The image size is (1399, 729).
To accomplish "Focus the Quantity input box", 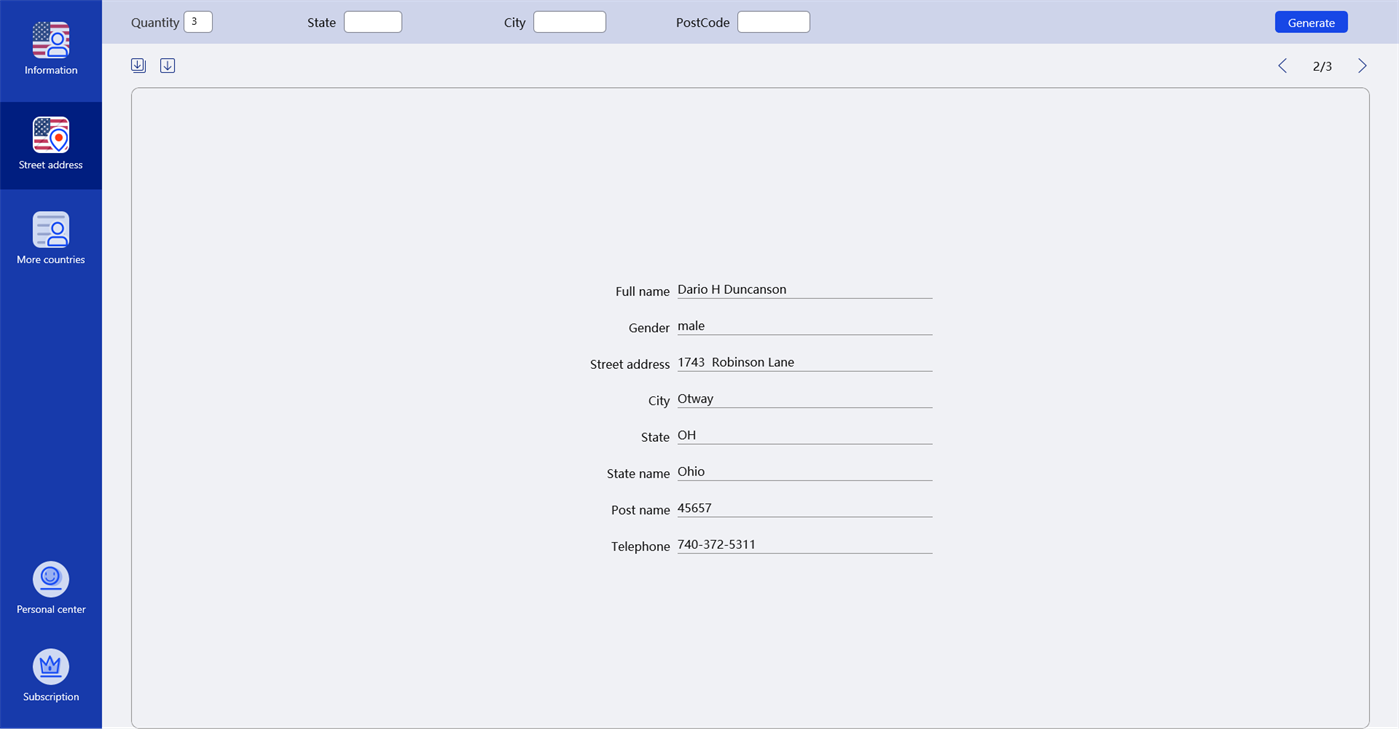I will pyautogui.click(x=198, y=22).
